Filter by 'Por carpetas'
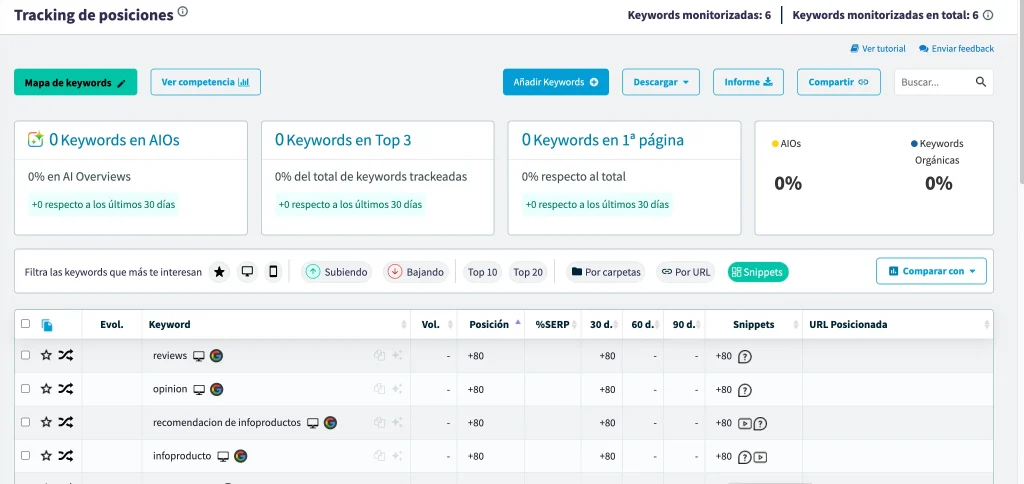The image size is (1024, 484). point(605,272)
